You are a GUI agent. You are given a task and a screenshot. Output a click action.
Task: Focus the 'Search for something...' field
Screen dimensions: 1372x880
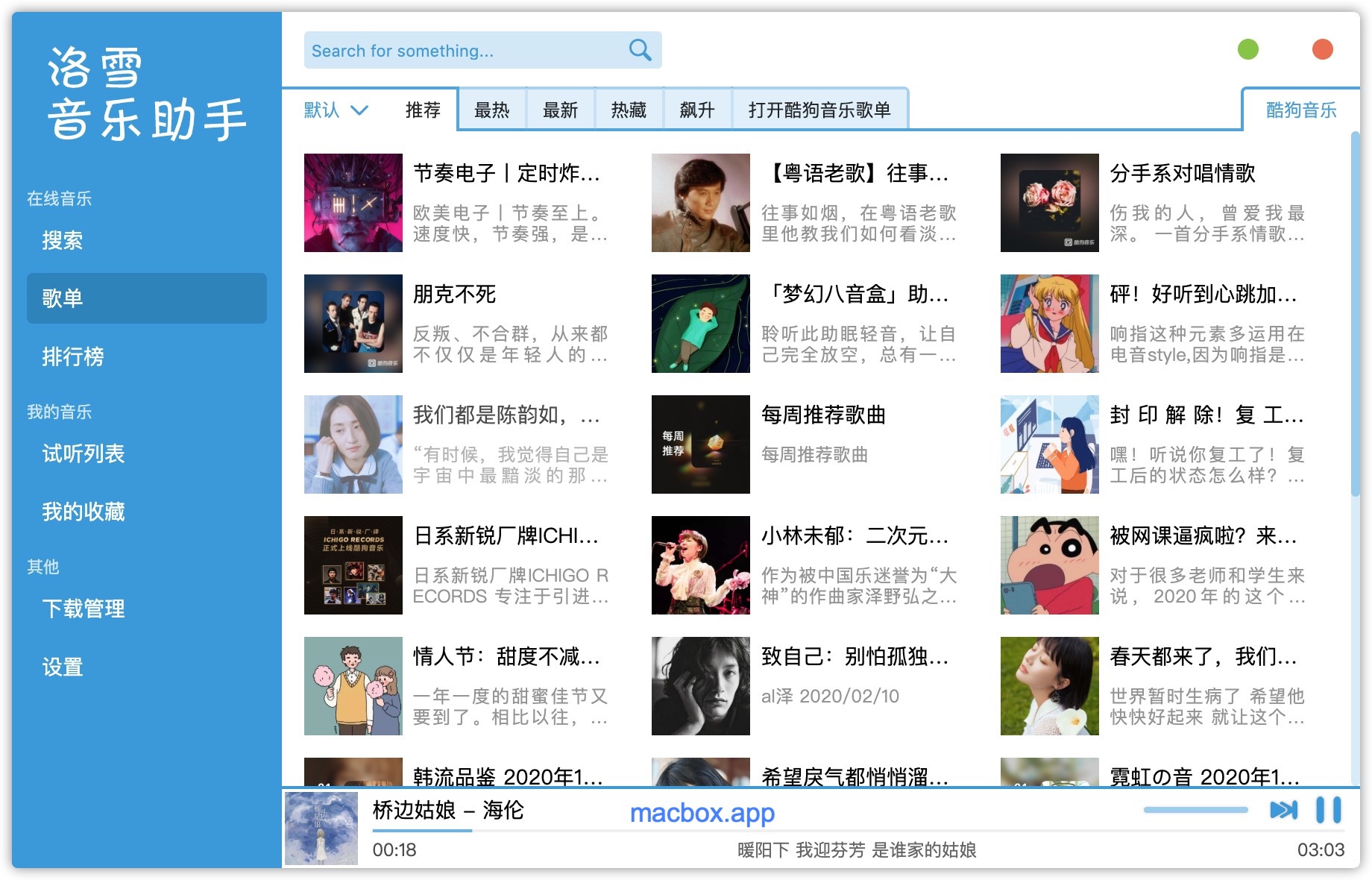pyautogui.click(x=482, y=50)
